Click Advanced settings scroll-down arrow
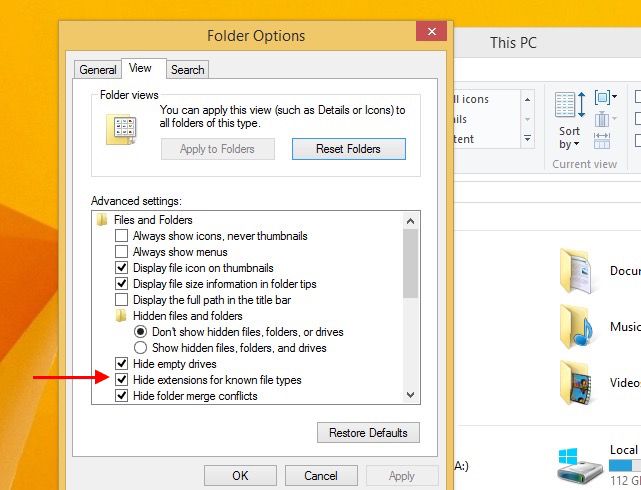This screenshot has width=641, height=490. click(410, 395)
